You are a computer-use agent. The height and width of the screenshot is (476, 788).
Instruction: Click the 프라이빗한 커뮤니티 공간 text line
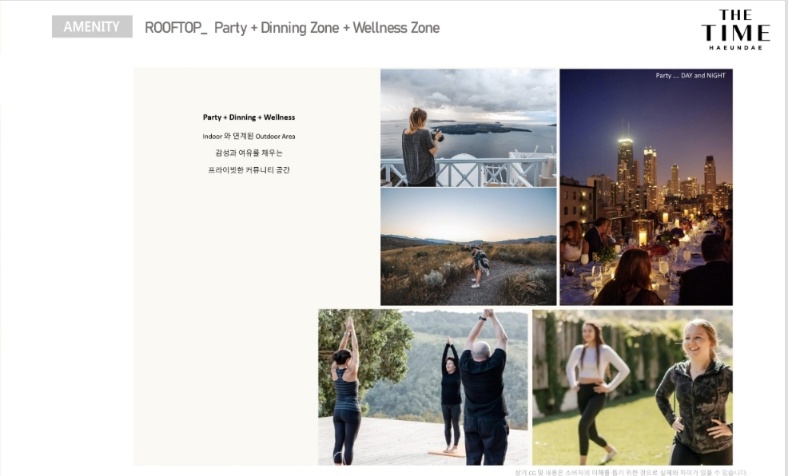(249, 170)
